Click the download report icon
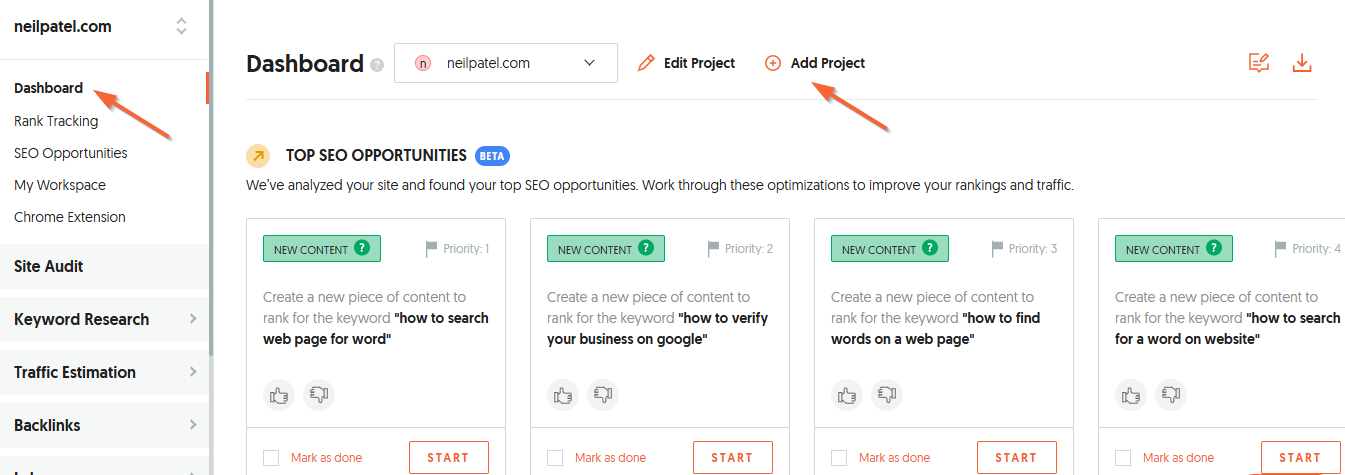1345x475 pixels. pyautogui.click(x=1301, y=63)
